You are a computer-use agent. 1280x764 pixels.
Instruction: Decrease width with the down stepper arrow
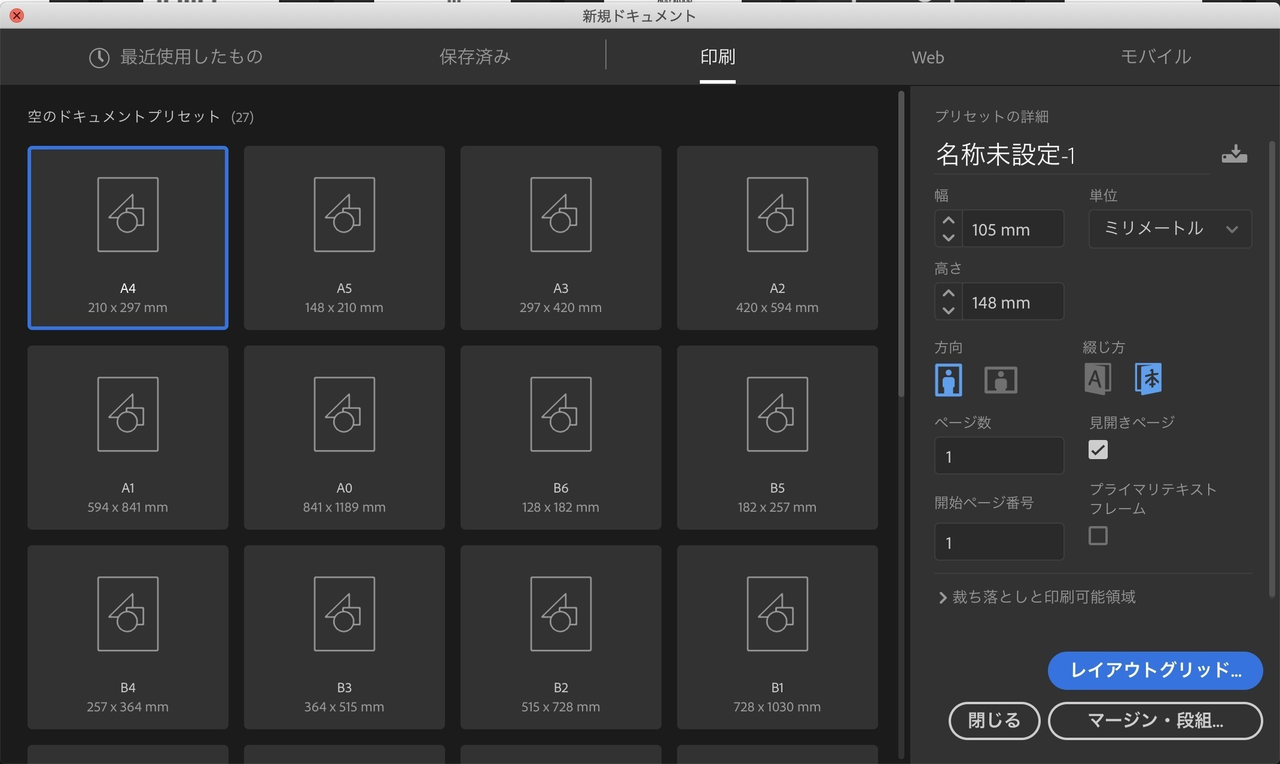[x=949, y=238]
